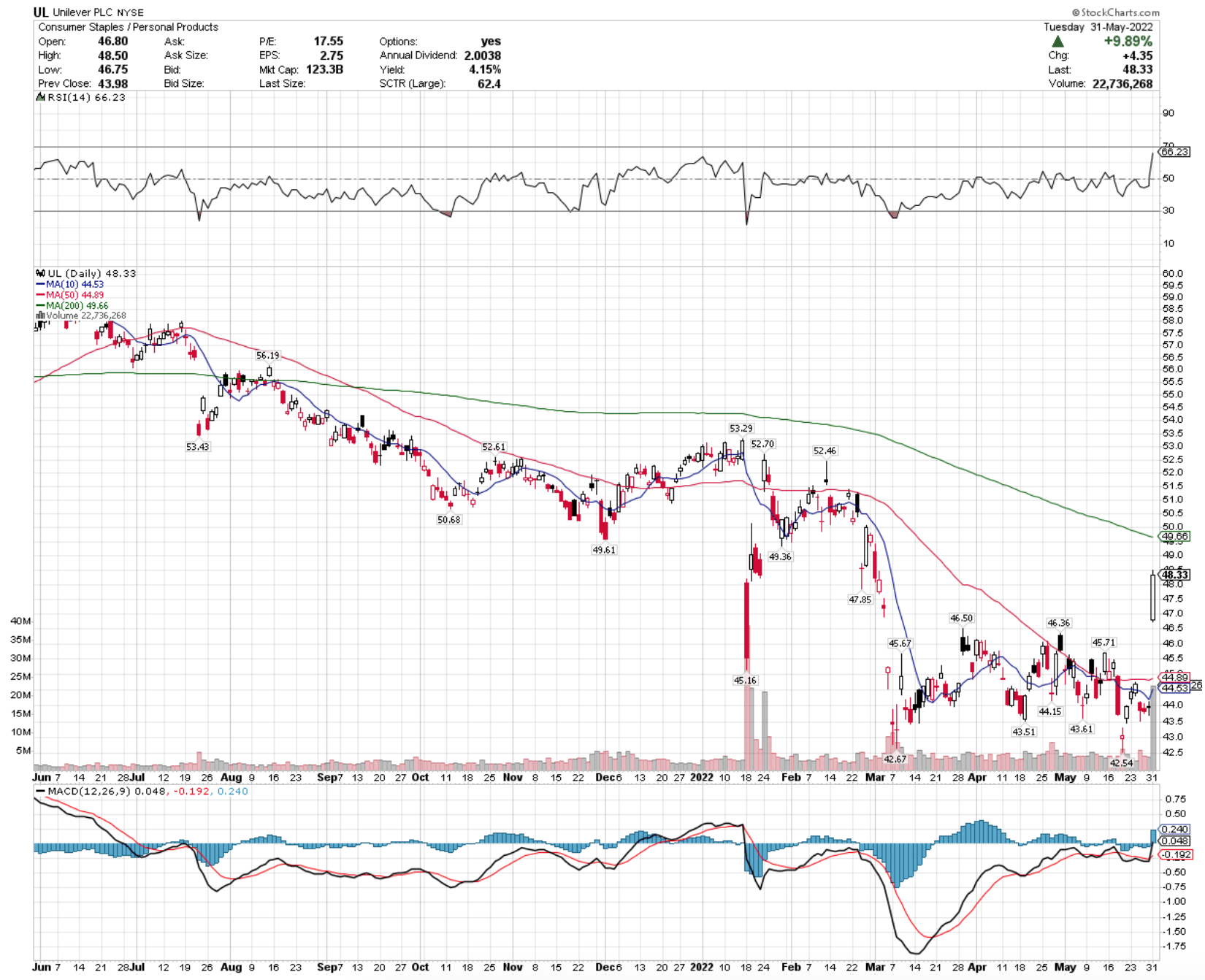Click the Open value 46.80

[112, 42]
